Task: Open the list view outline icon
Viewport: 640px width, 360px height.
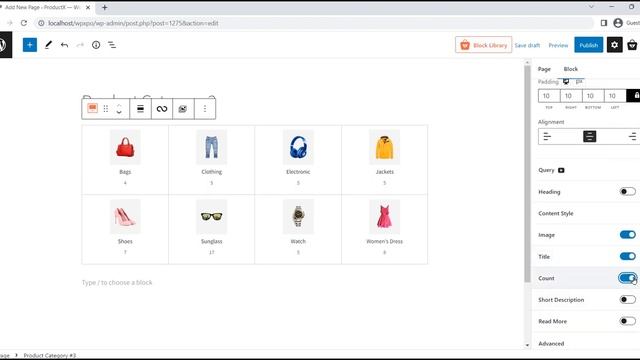Action: point(112,45)
